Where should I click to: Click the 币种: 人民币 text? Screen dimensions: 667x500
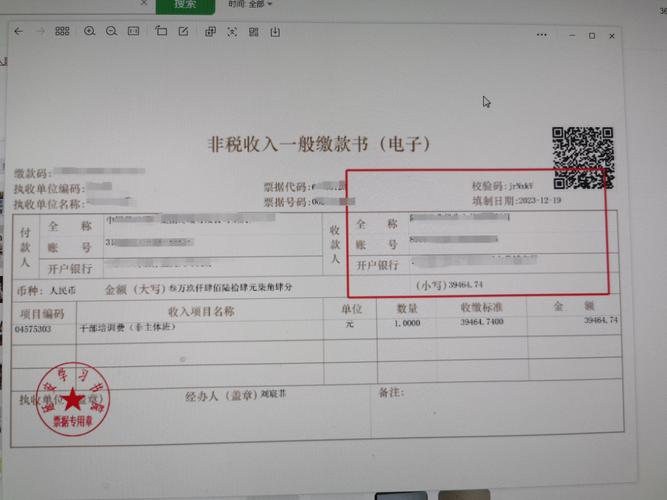pyautogui.click(x=46, y=291)
